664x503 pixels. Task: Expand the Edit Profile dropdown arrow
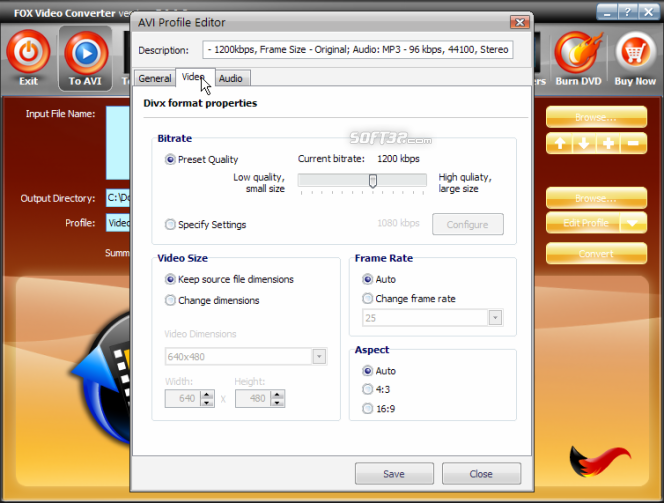pyautogui.click(x=633, y=223)
